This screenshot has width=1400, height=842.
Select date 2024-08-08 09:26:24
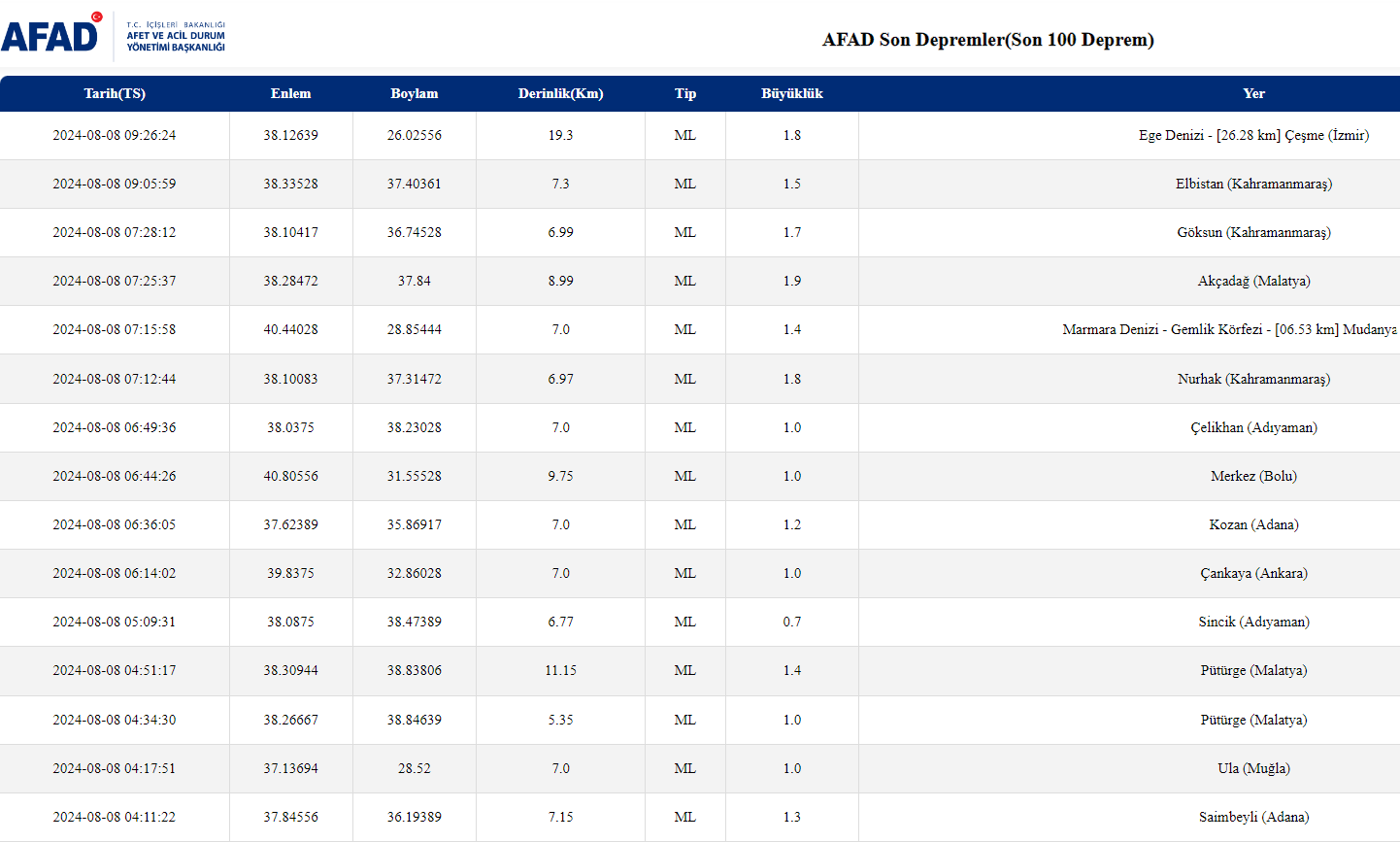click(115, 136)
